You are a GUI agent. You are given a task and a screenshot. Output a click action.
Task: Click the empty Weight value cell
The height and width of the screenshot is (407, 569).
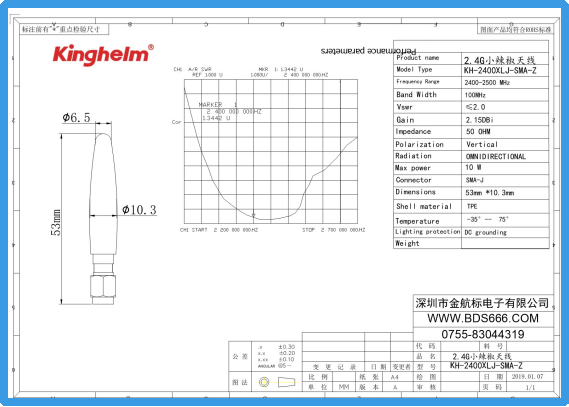pos(505,243)
